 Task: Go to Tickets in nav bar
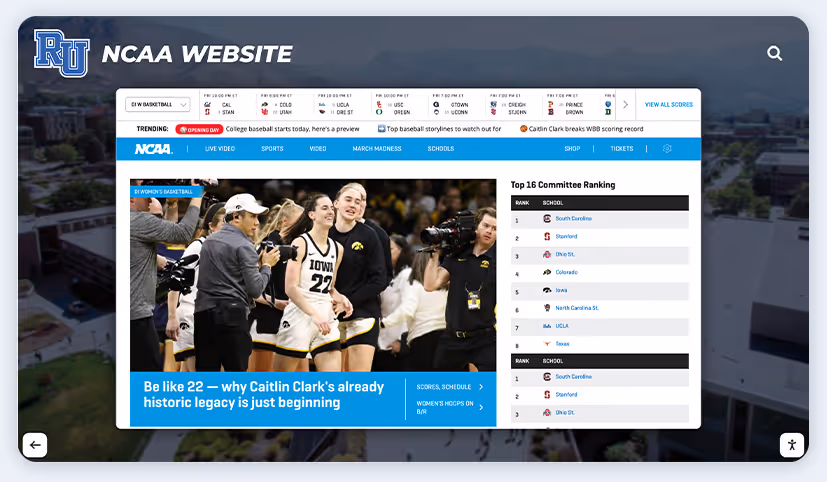622,149
